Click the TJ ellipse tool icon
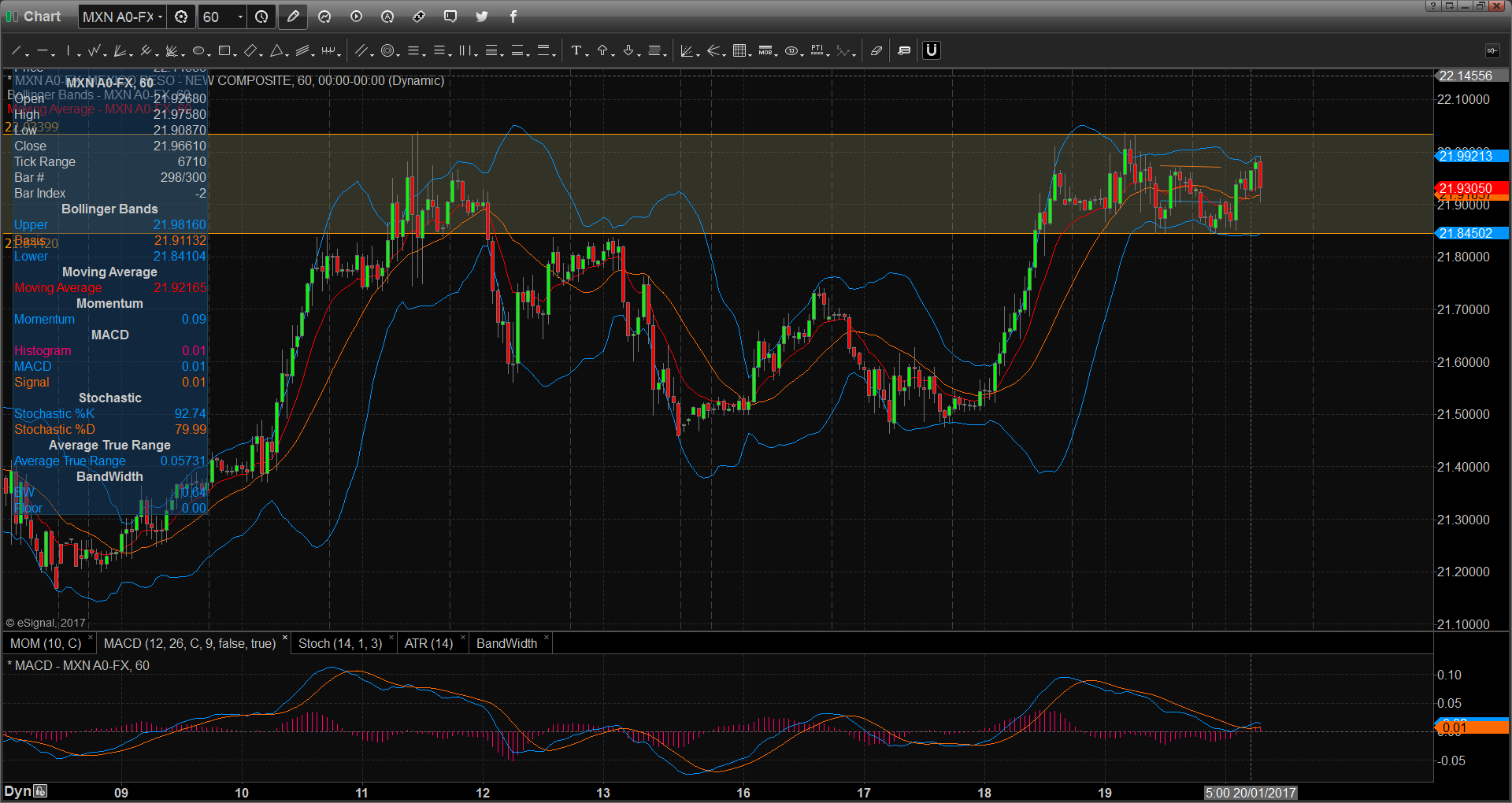This screenshot has height=803, width=1512. coord(791,51)
